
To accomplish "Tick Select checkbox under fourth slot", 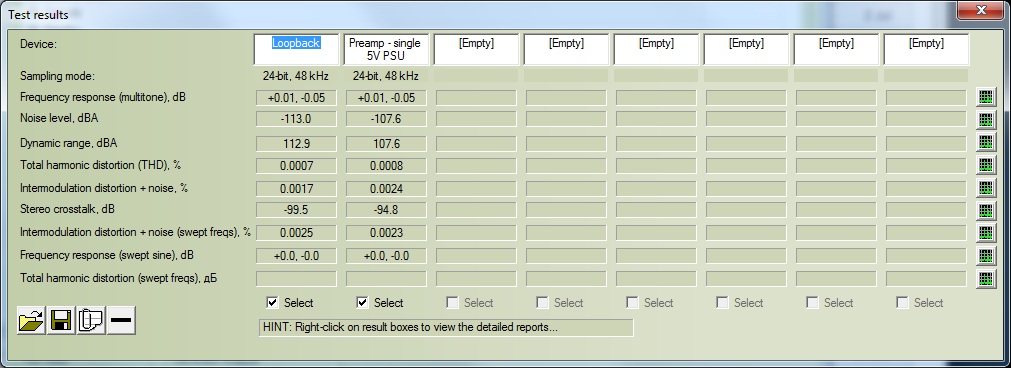I will coord(543,302).
